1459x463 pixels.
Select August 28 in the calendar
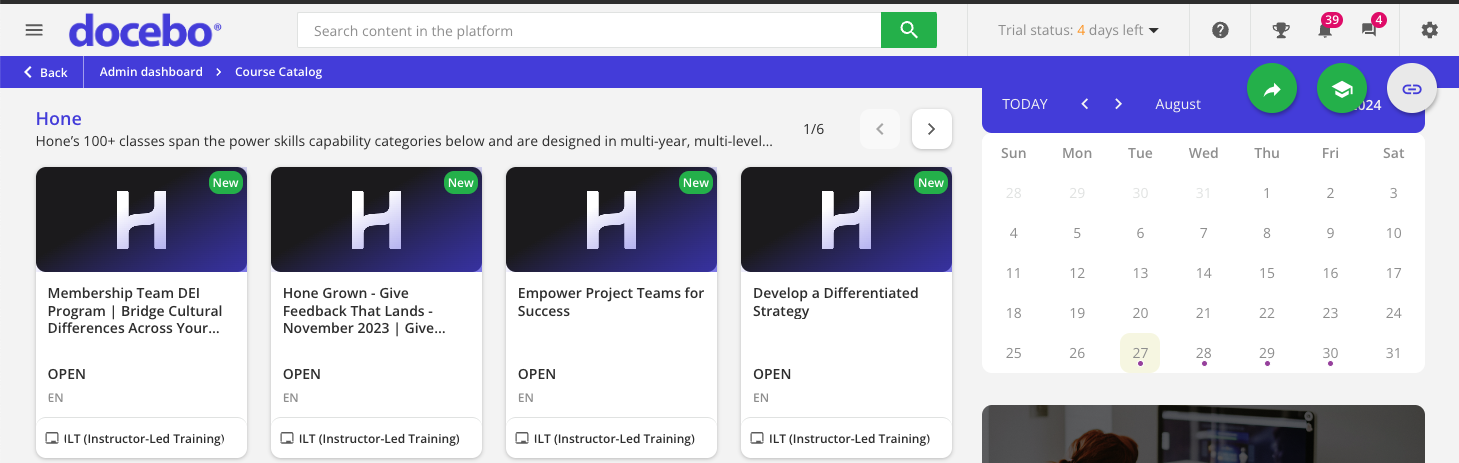pos(1204,353)
